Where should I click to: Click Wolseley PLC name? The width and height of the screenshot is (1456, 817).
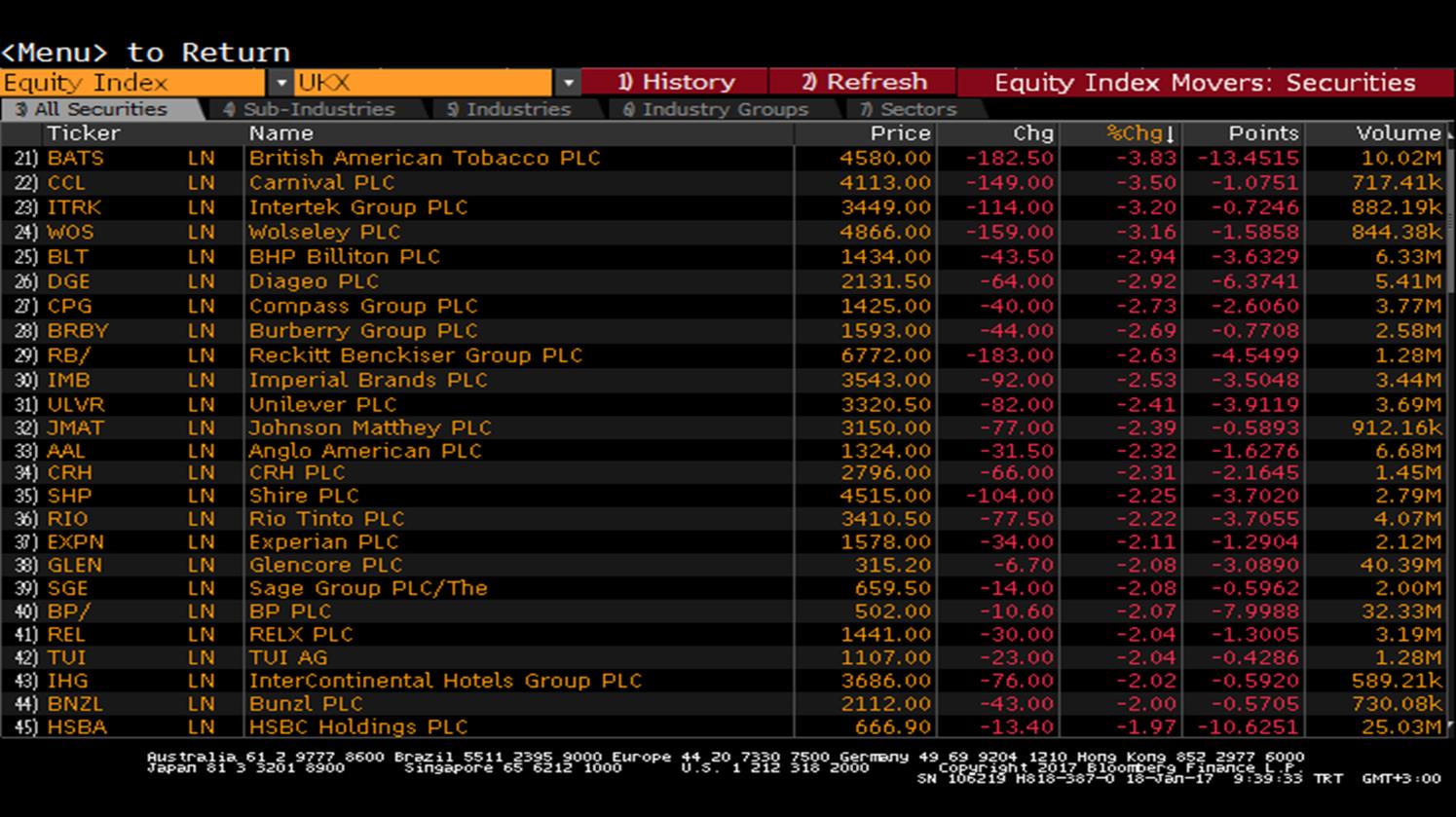(x=324, y=232)
